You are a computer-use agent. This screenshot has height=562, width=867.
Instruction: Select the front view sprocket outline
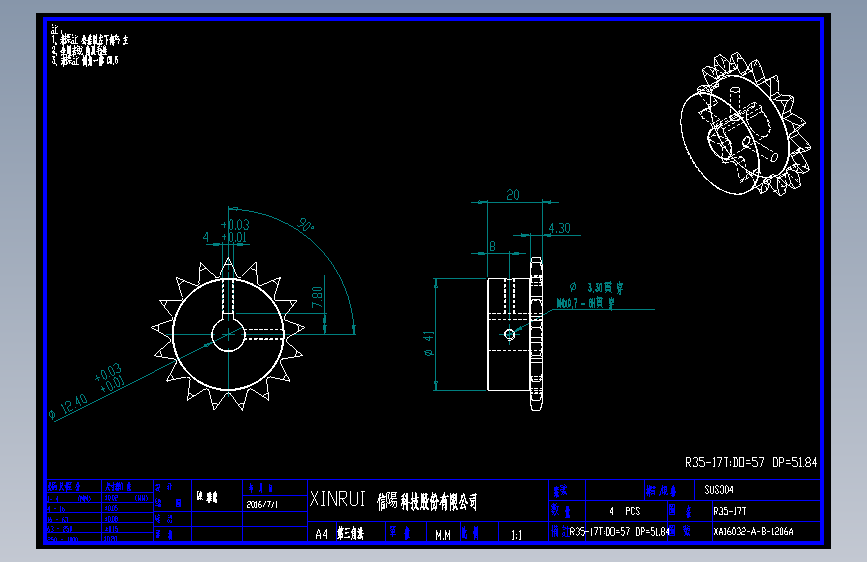tap(228, 334)
